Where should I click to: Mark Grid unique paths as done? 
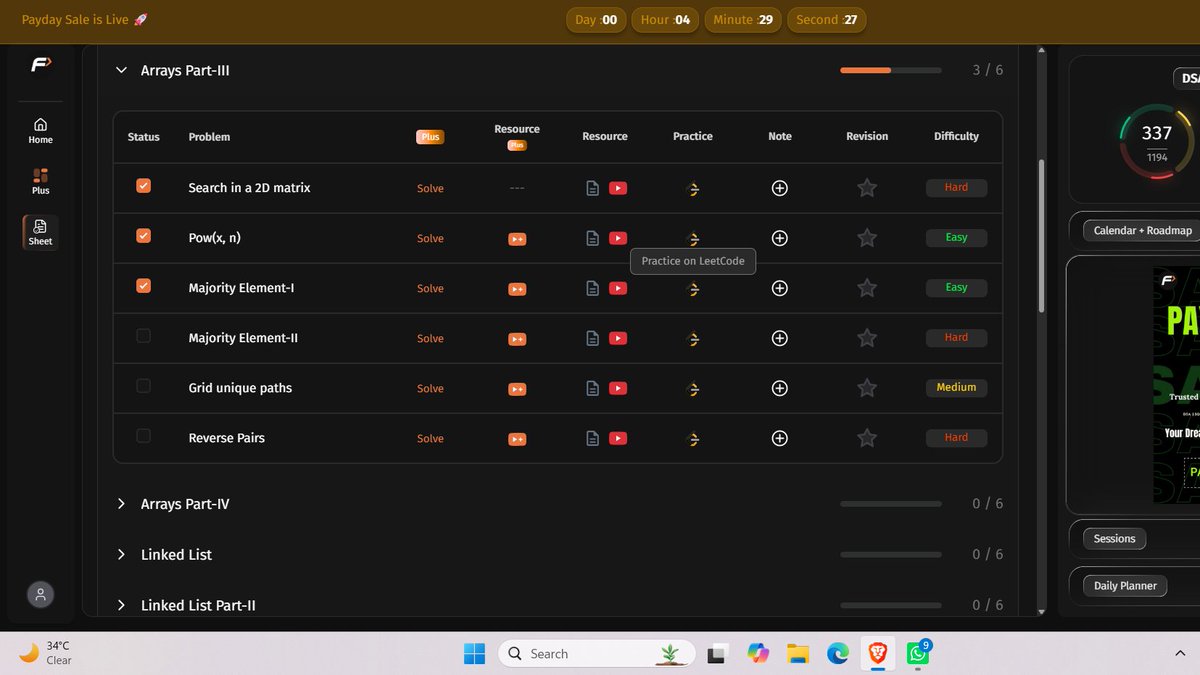click(143, 386)
